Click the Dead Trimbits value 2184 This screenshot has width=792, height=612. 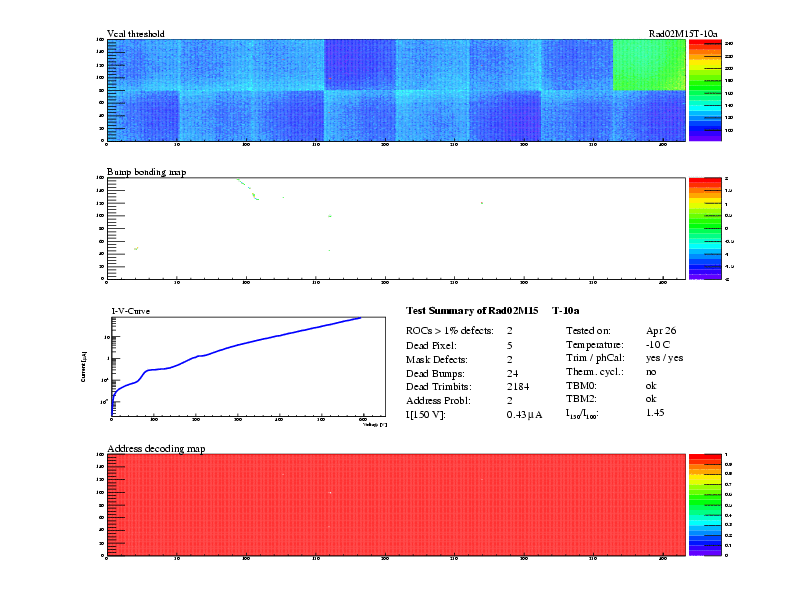pos(518,385)
